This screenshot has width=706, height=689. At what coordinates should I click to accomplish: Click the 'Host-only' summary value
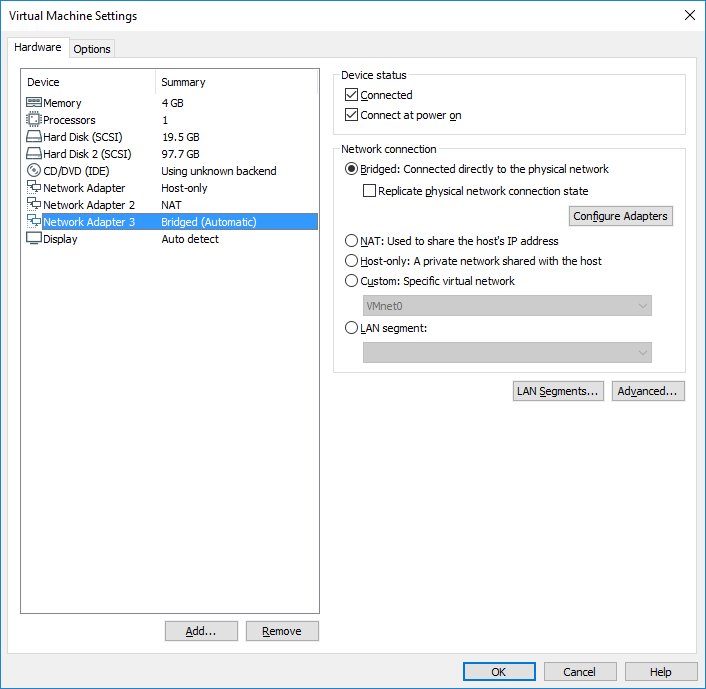coord(184,188)
